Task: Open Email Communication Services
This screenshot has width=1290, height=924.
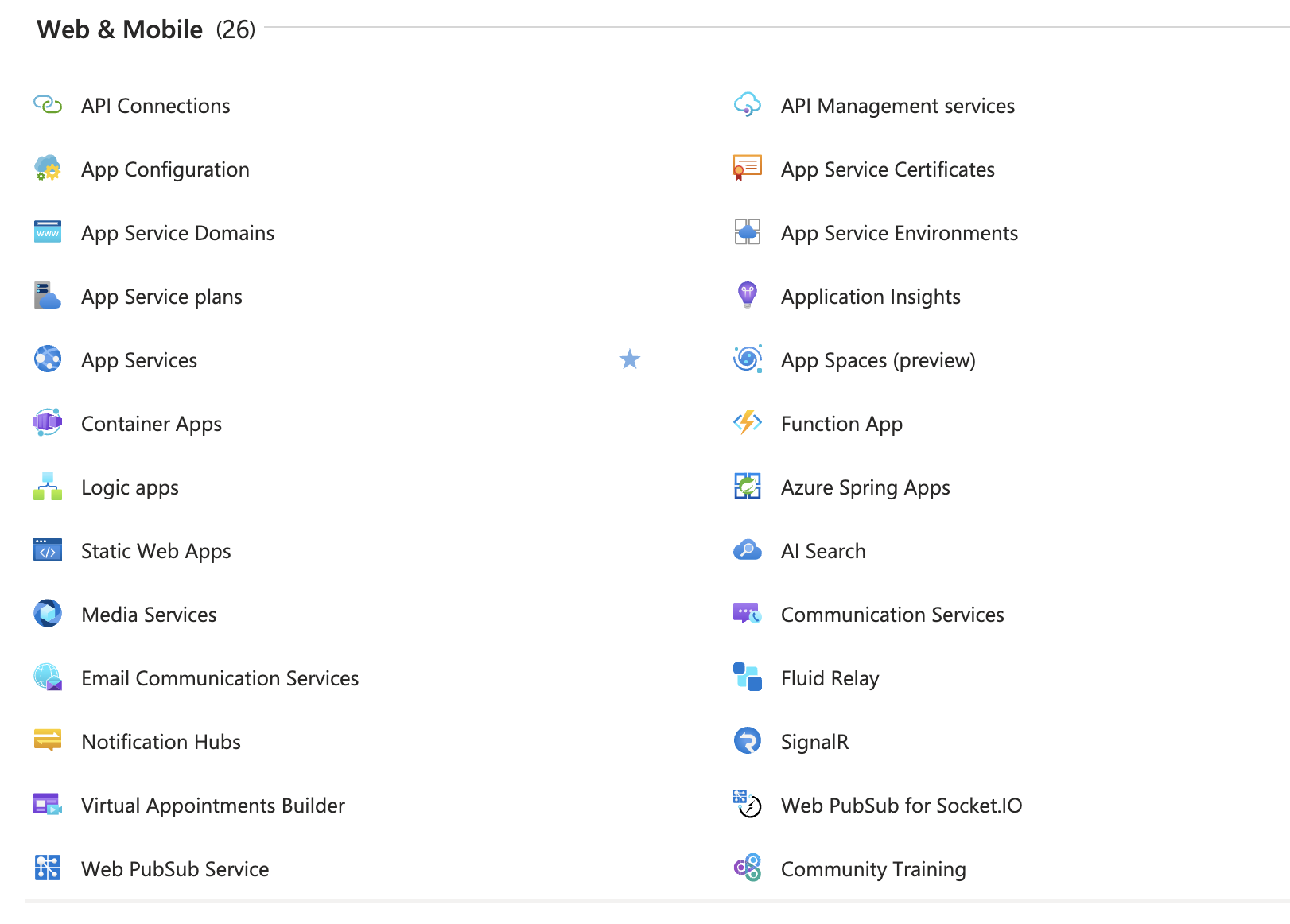Action: click(x=220, y=678)
